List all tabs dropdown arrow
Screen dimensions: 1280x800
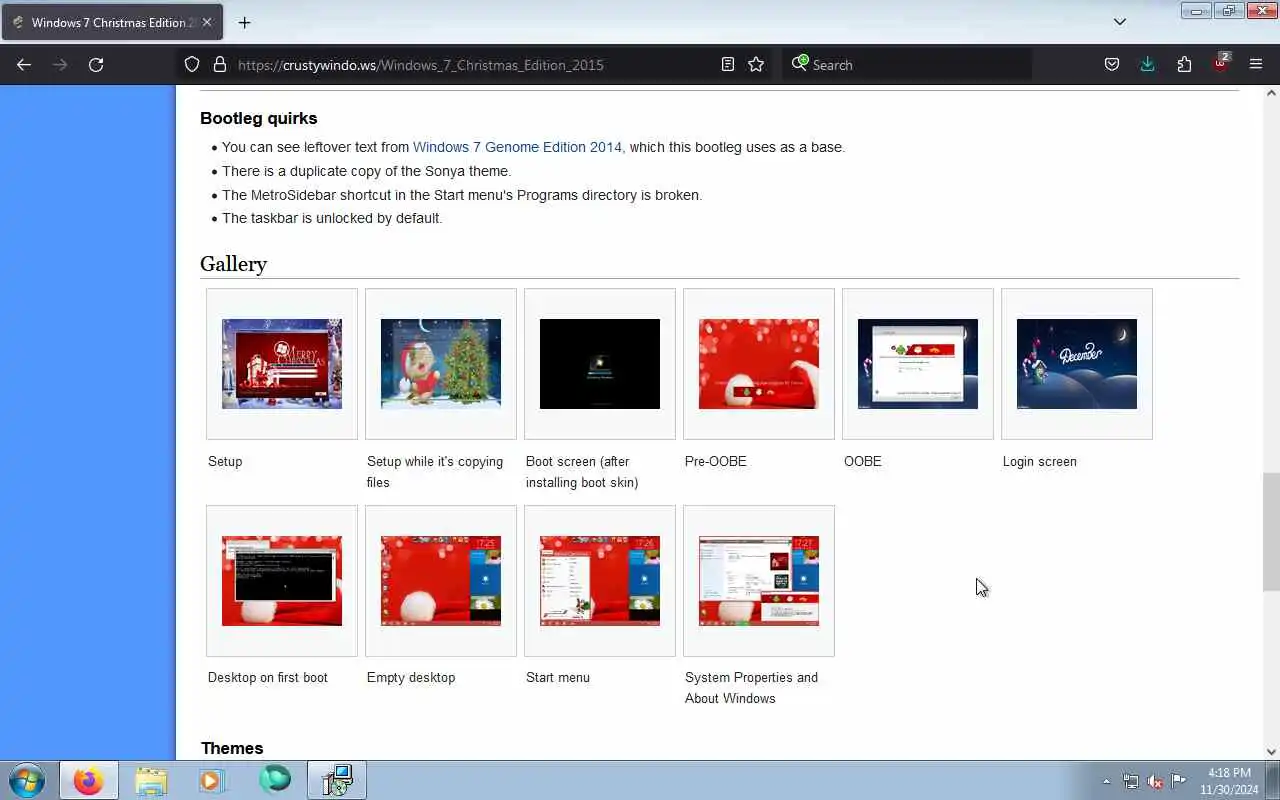[1120, 21]
